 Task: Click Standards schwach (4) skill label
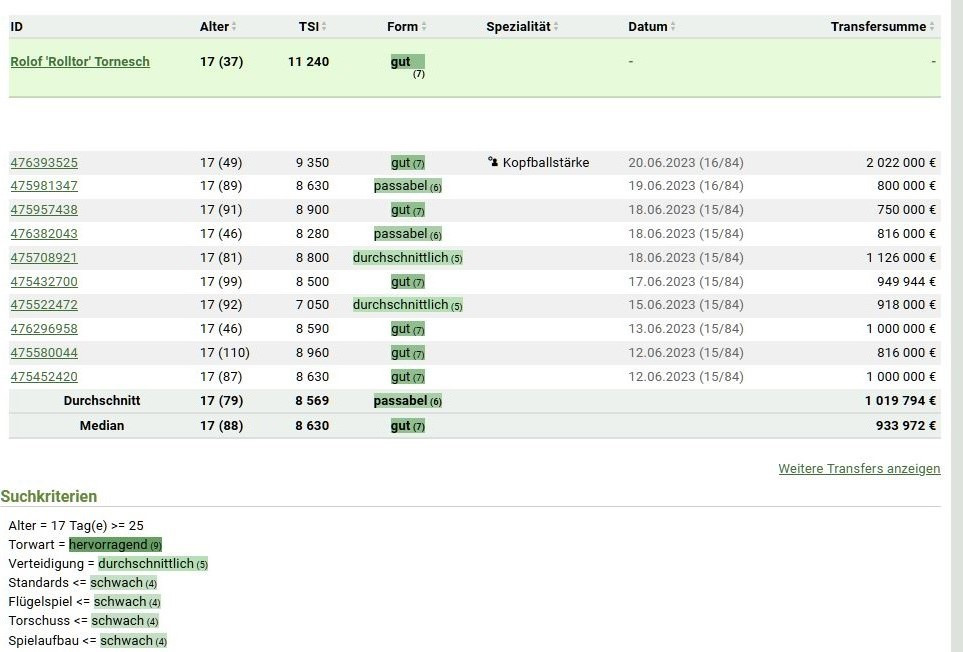[123, 583]
